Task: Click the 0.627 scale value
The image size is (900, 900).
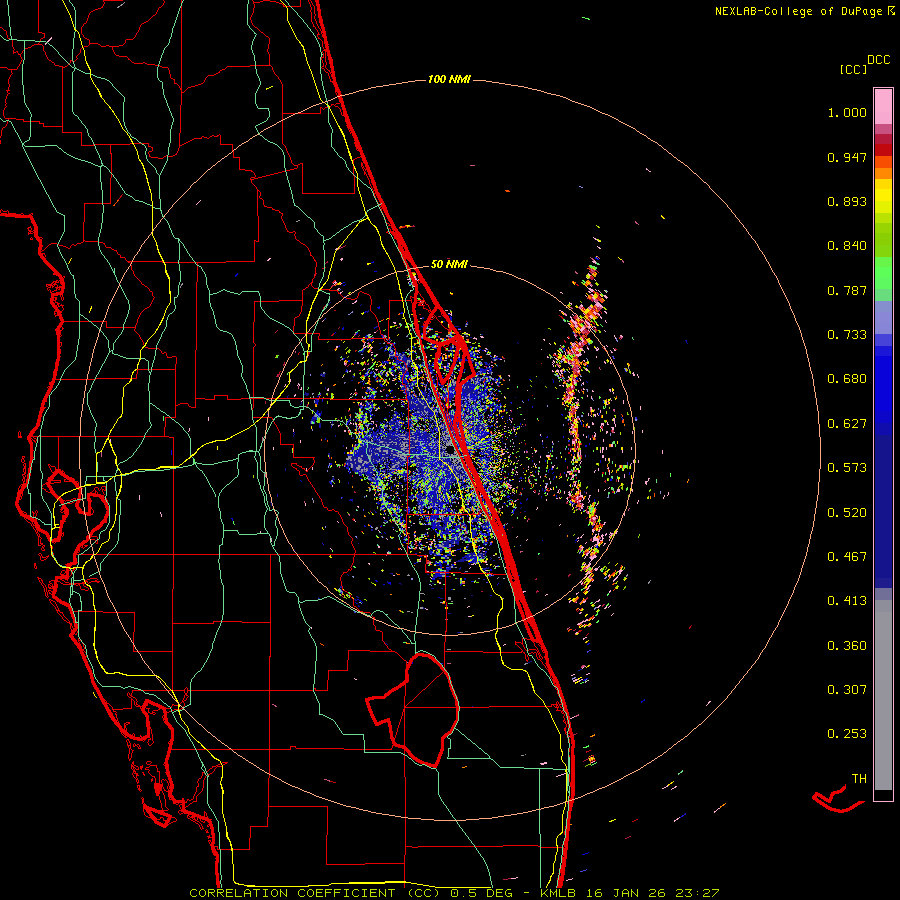Action: (847, 424)
